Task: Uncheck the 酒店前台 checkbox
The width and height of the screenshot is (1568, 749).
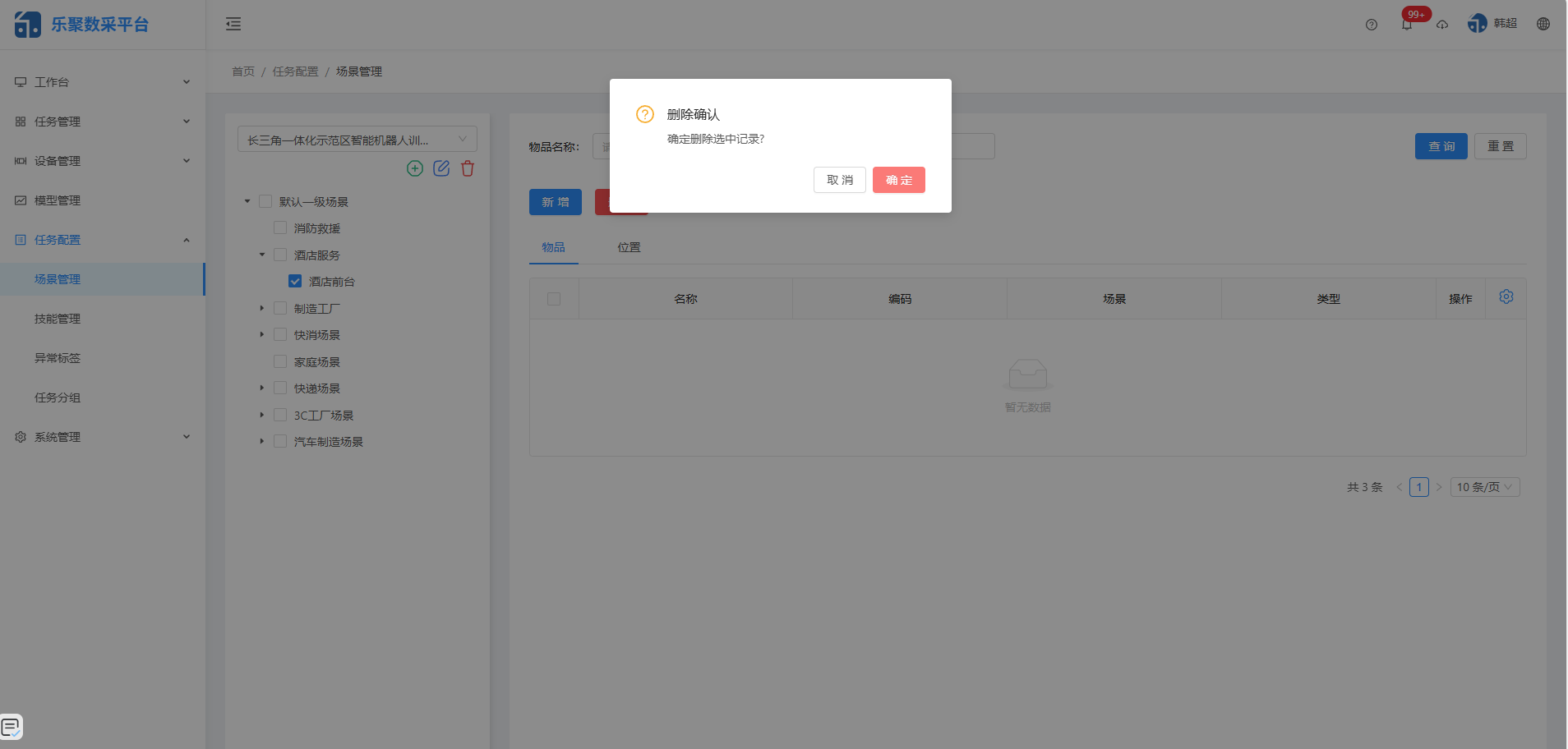Action: (x=295, y=282)
